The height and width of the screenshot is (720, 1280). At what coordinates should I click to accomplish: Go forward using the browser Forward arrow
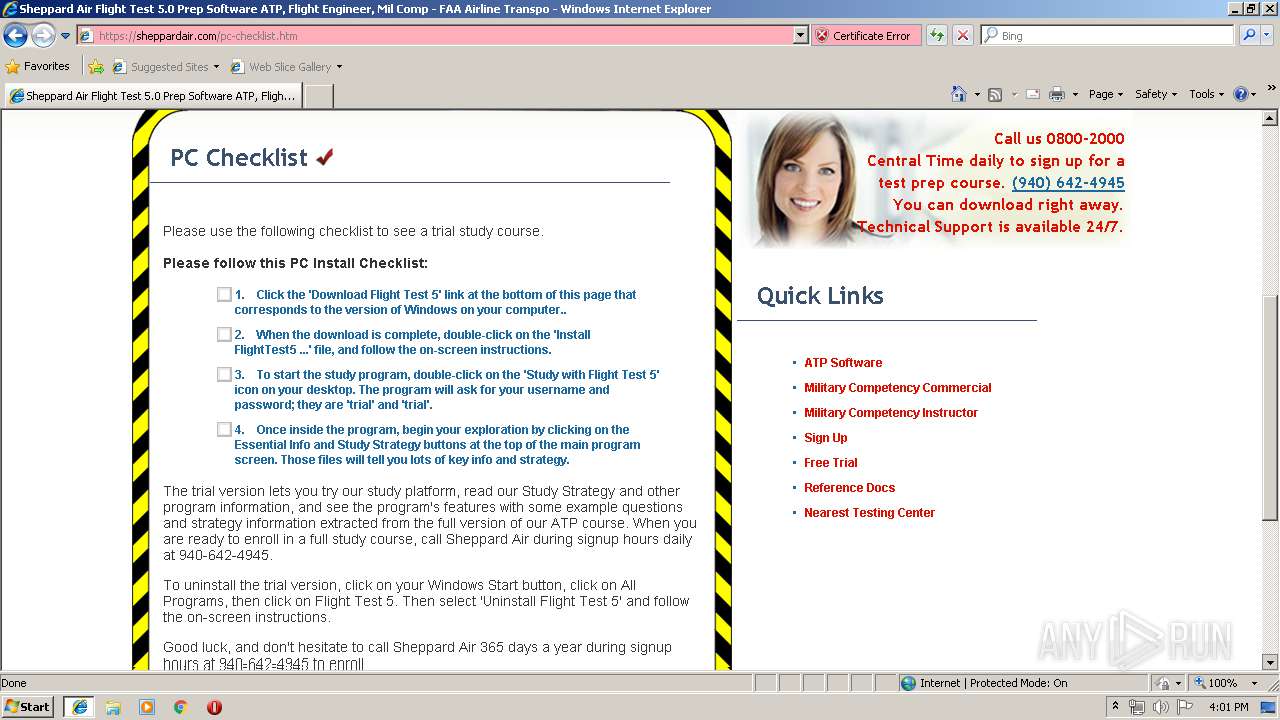point(43,36)
